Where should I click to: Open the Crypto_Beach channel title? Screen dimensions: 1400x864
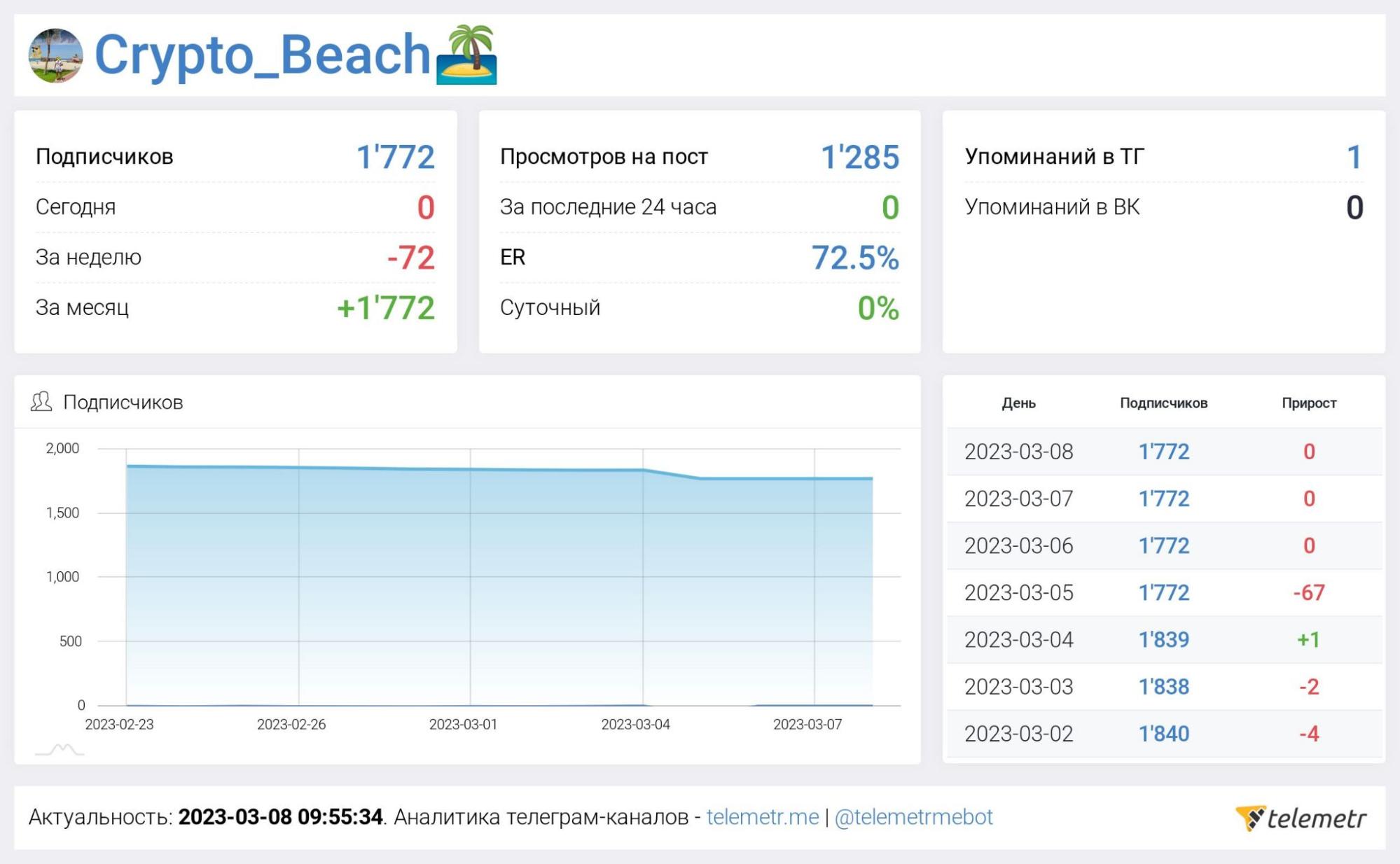[x=262, y=56]
